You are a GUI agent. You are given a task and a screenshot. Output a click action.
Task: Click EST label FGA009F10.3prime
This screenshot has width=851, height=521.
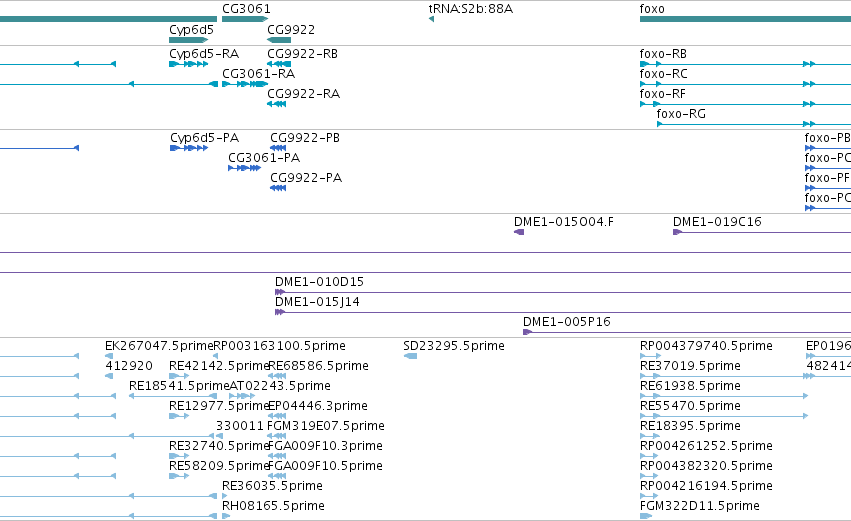click(325, 446)
